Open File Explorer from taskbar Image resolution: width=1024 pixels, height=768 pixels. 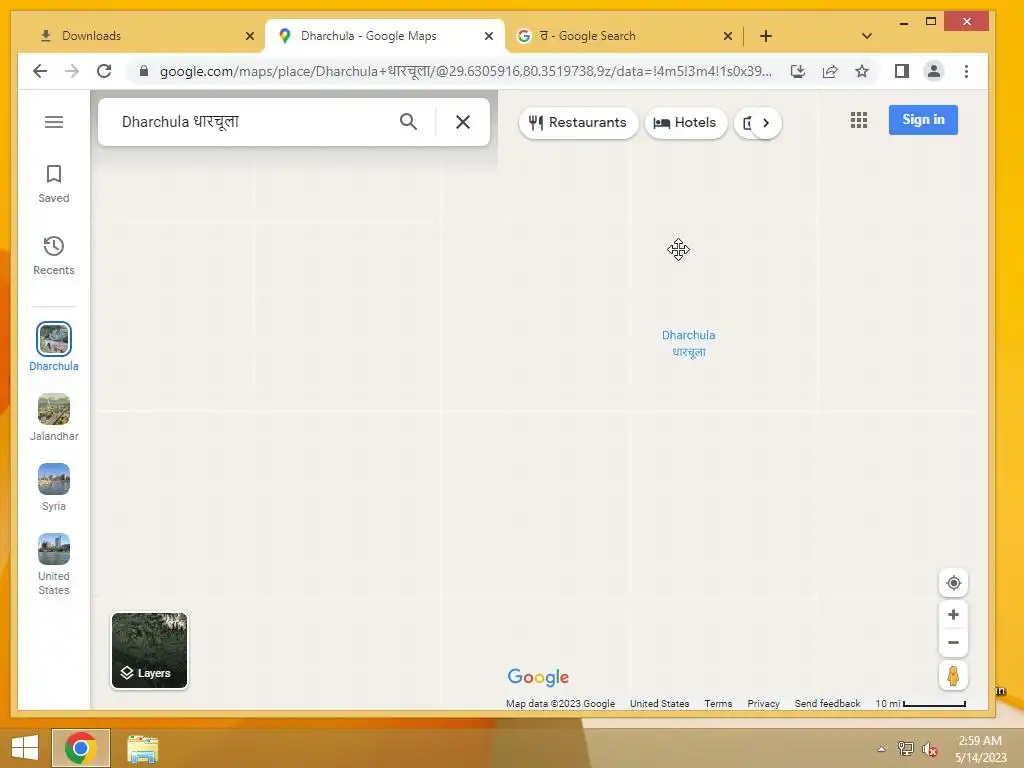[x=142, y=748]
